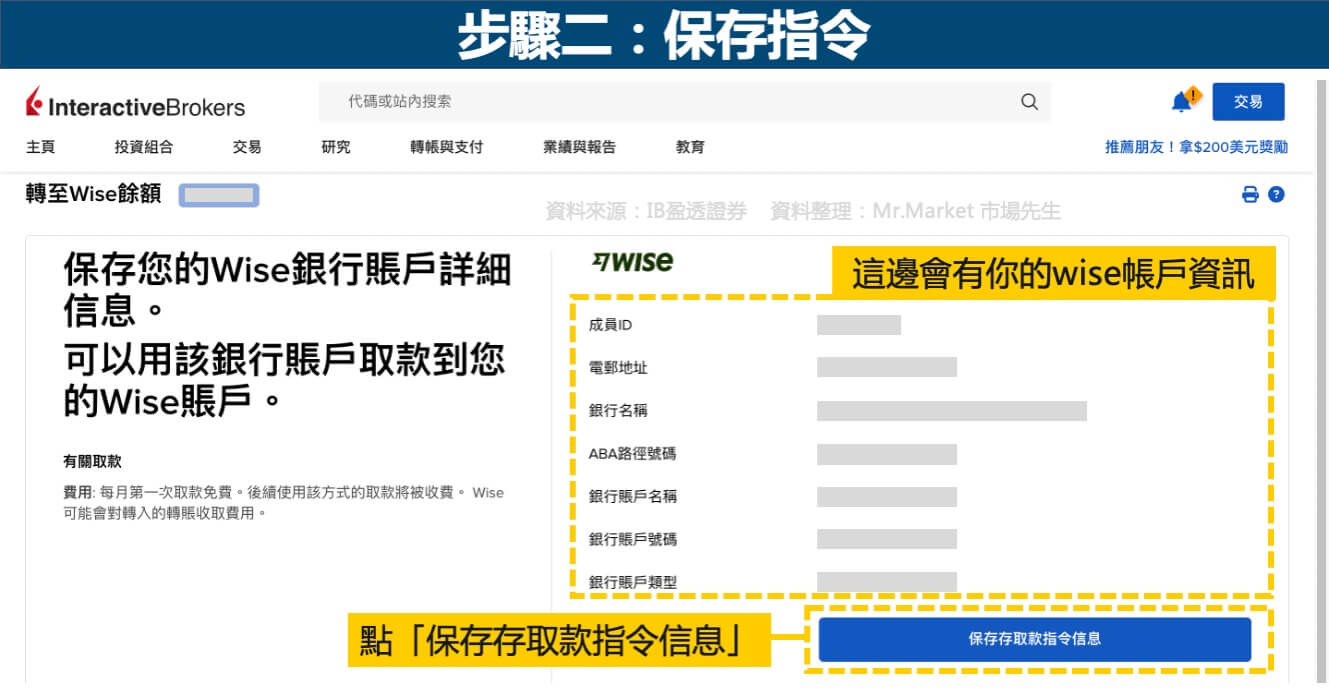Open the 研究 menu

(x=336, y=147)
